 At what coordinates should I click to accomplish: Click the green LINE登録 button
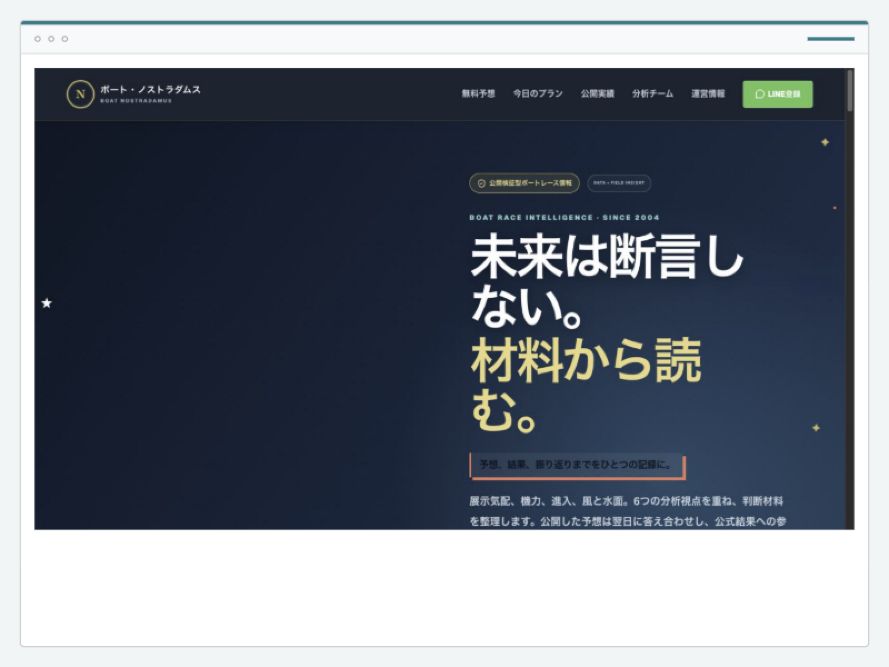point(777,94)
